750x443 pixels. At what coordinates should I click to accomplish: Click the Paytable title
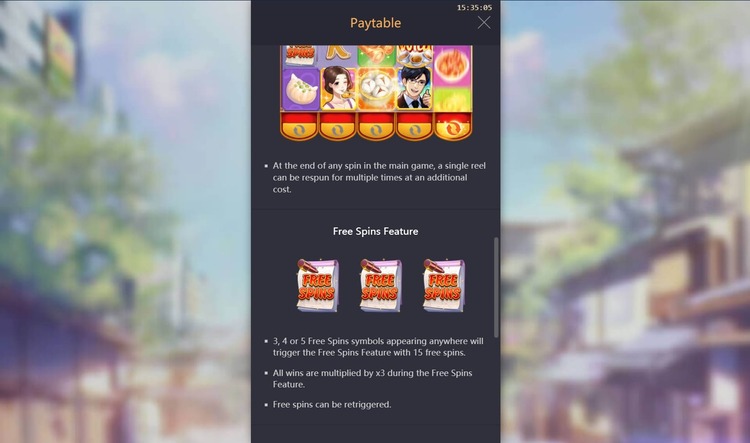coord(375,23)
